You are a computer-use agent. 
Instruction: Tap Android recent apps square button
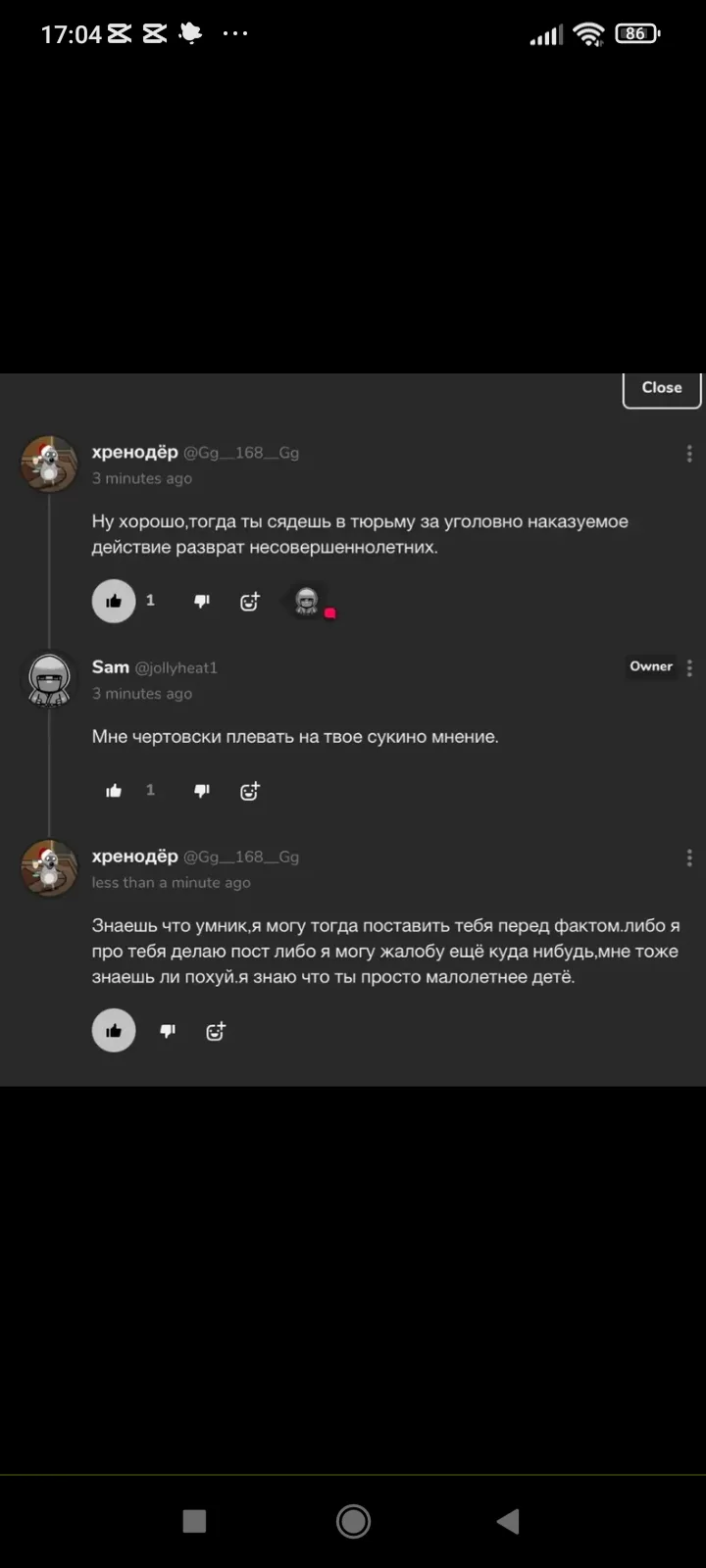[194, 1521]
